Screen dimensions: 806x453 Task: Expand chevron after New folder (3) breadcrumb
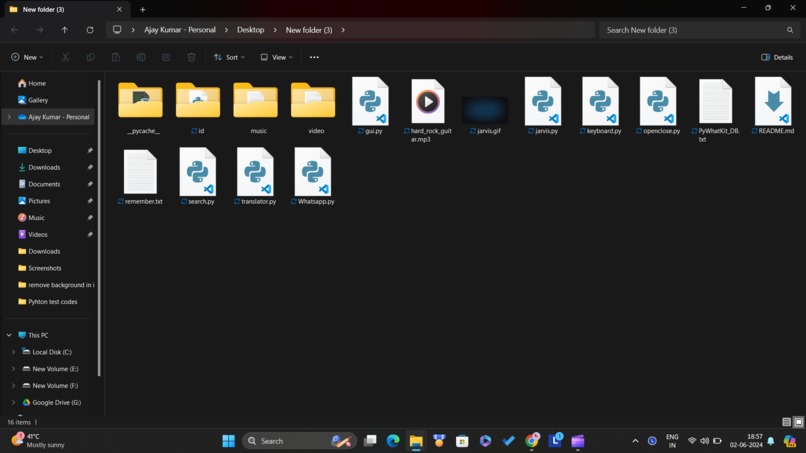[343, 30]
